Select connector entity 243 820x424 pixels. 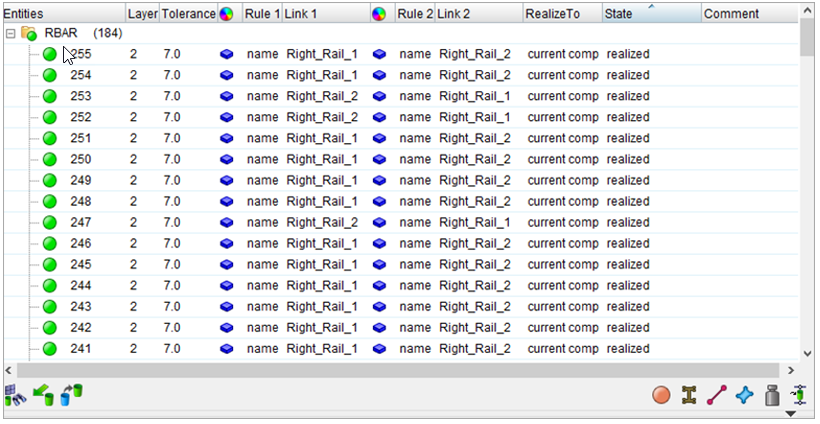[x=81, y=306]
